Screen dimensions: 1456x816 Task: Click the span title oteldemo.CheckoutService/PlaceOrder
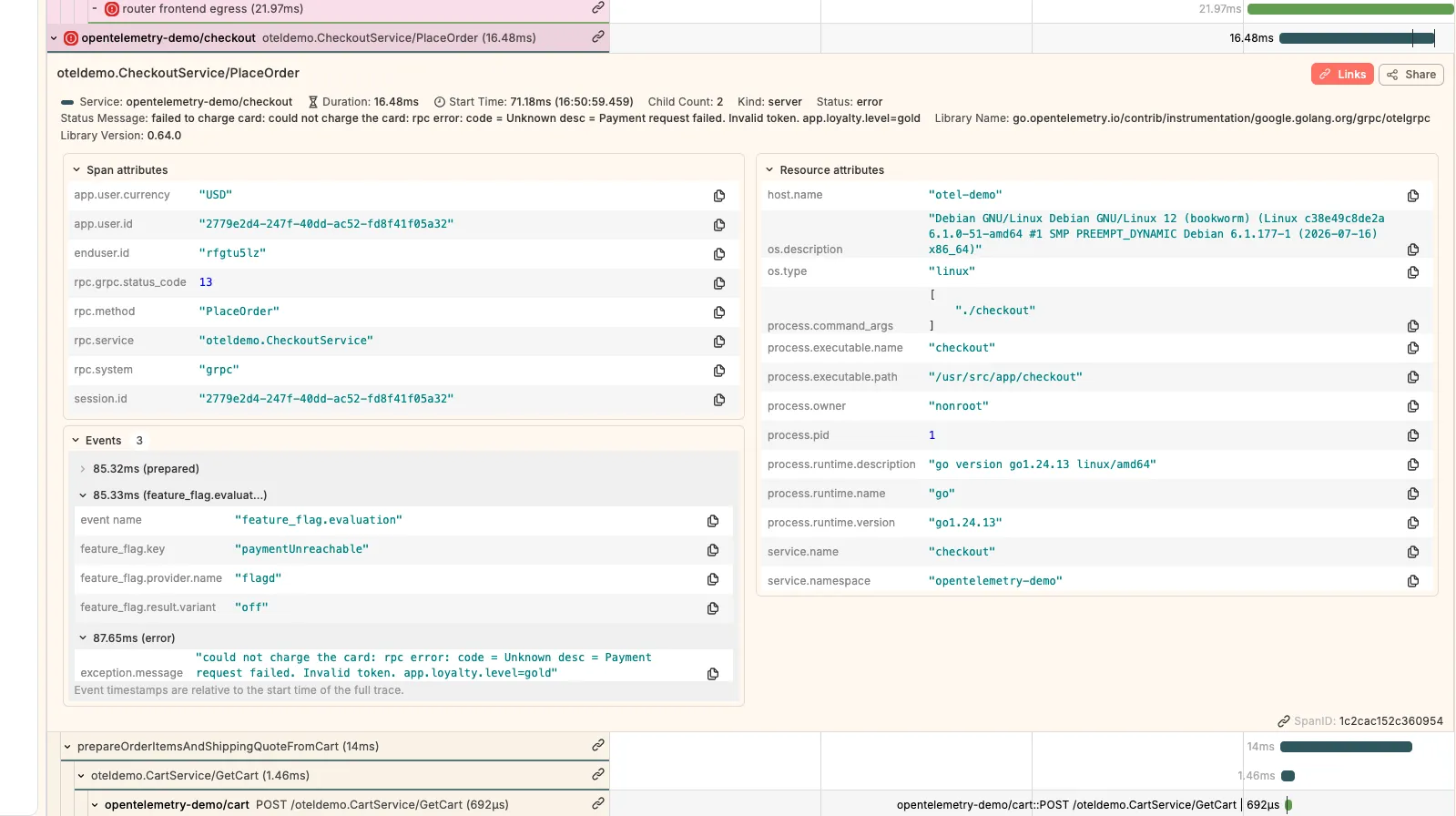coord(178,73)
